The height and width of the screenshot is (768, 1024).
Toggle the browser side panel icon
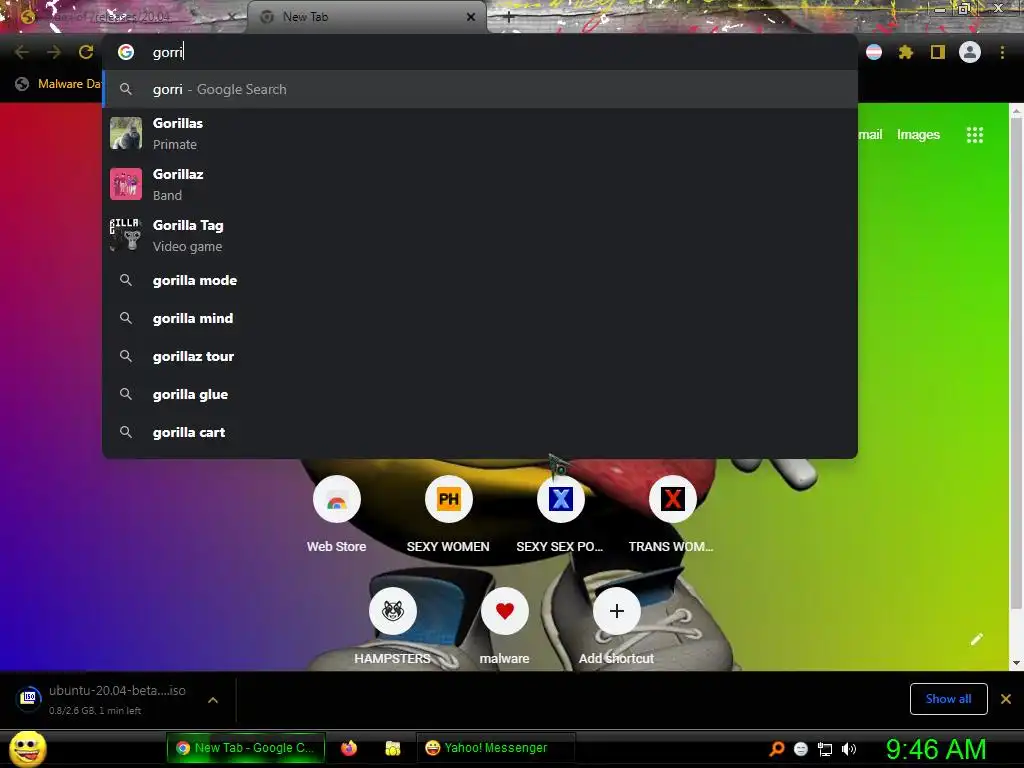[938, 52]
